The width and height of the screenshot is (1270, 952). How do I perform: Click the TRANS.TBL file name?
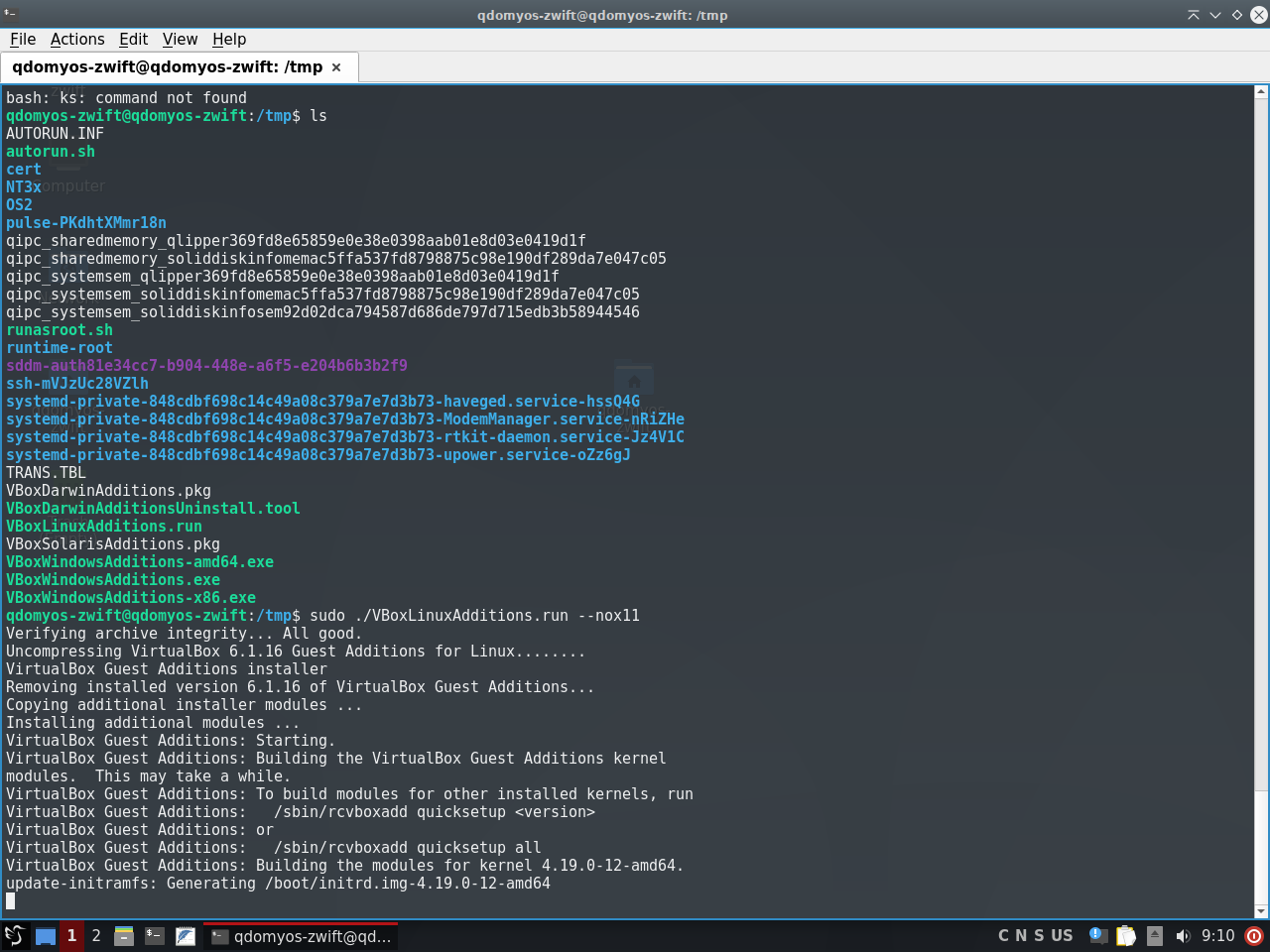[46, 472]
